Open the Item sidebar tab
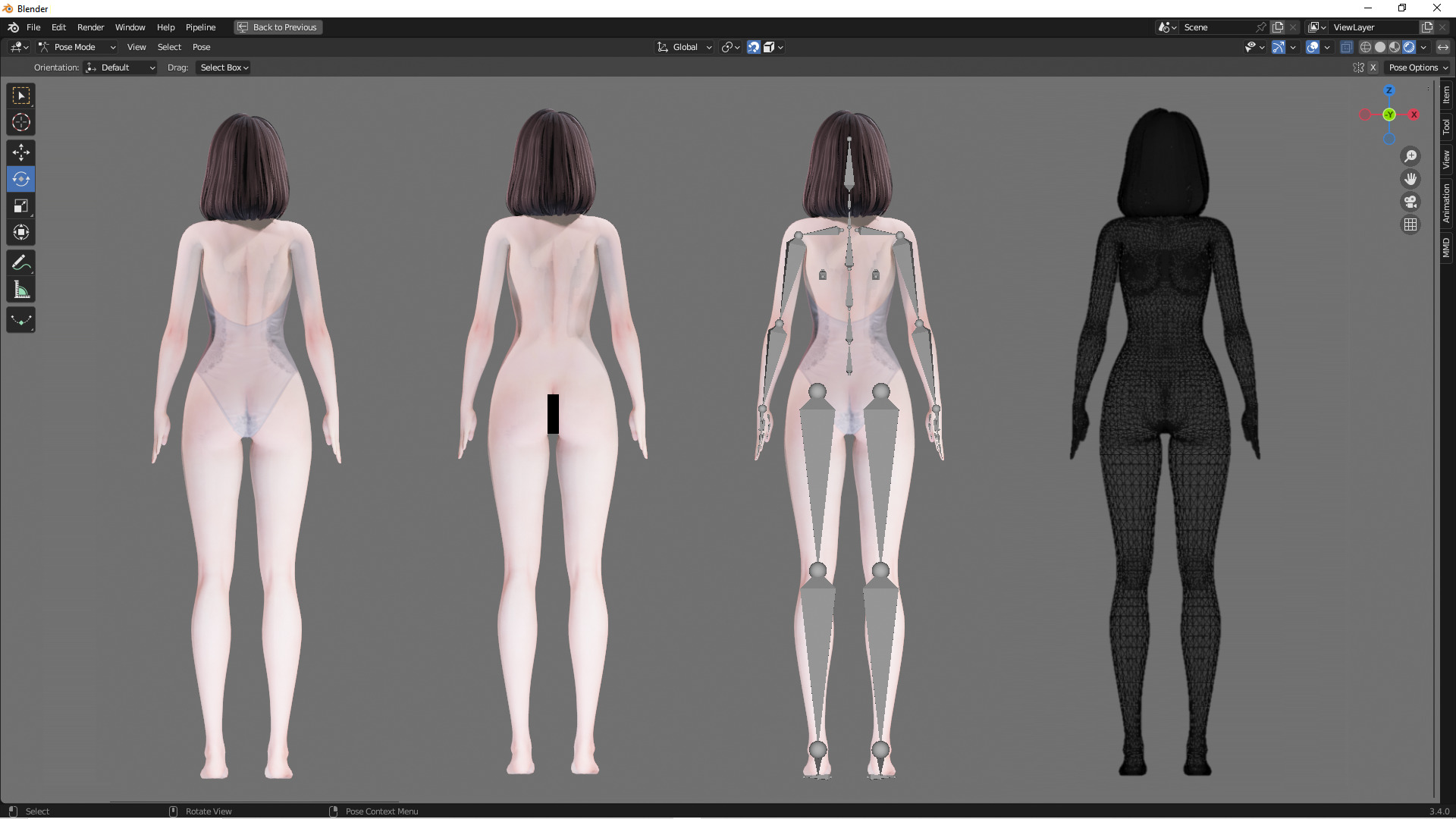The width and height of the screenshot is (1456, 819). tap(1446, 95)
